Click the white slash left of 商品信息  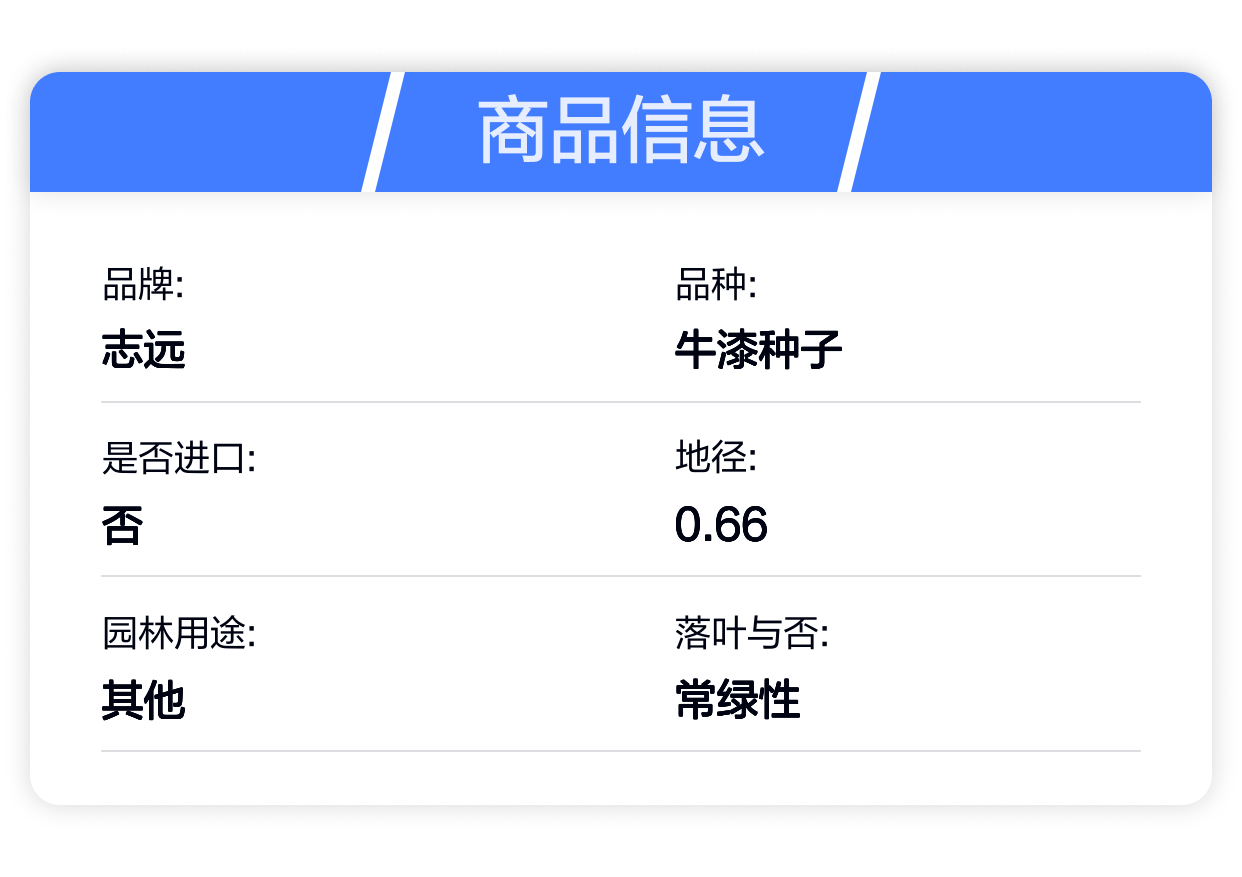coord(382,132)
